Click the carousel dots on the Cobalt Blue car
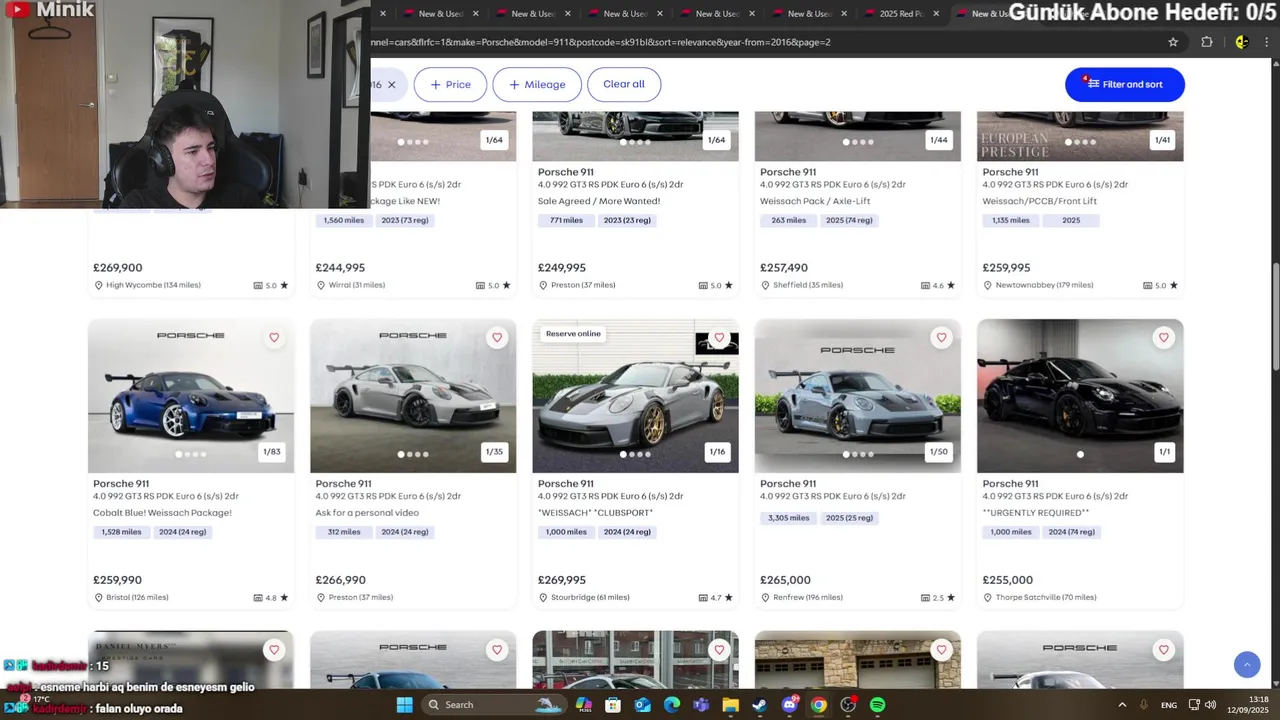 (191, 454)
